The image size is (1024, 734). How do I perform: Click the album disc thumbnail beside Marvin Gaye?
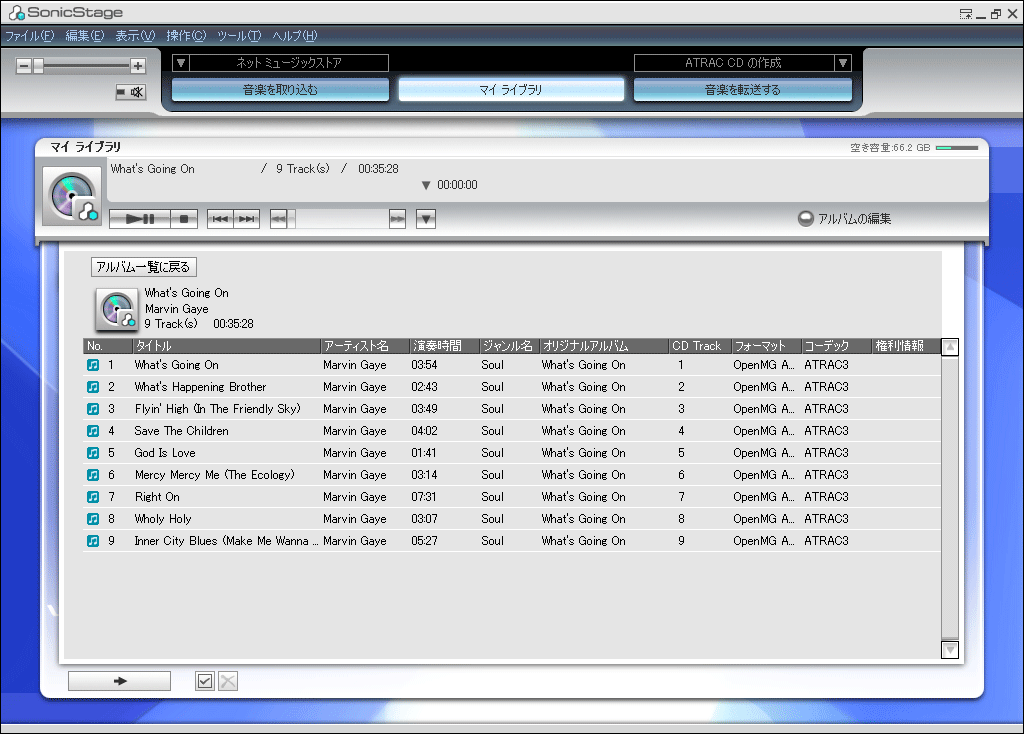[x=116, y=309]
